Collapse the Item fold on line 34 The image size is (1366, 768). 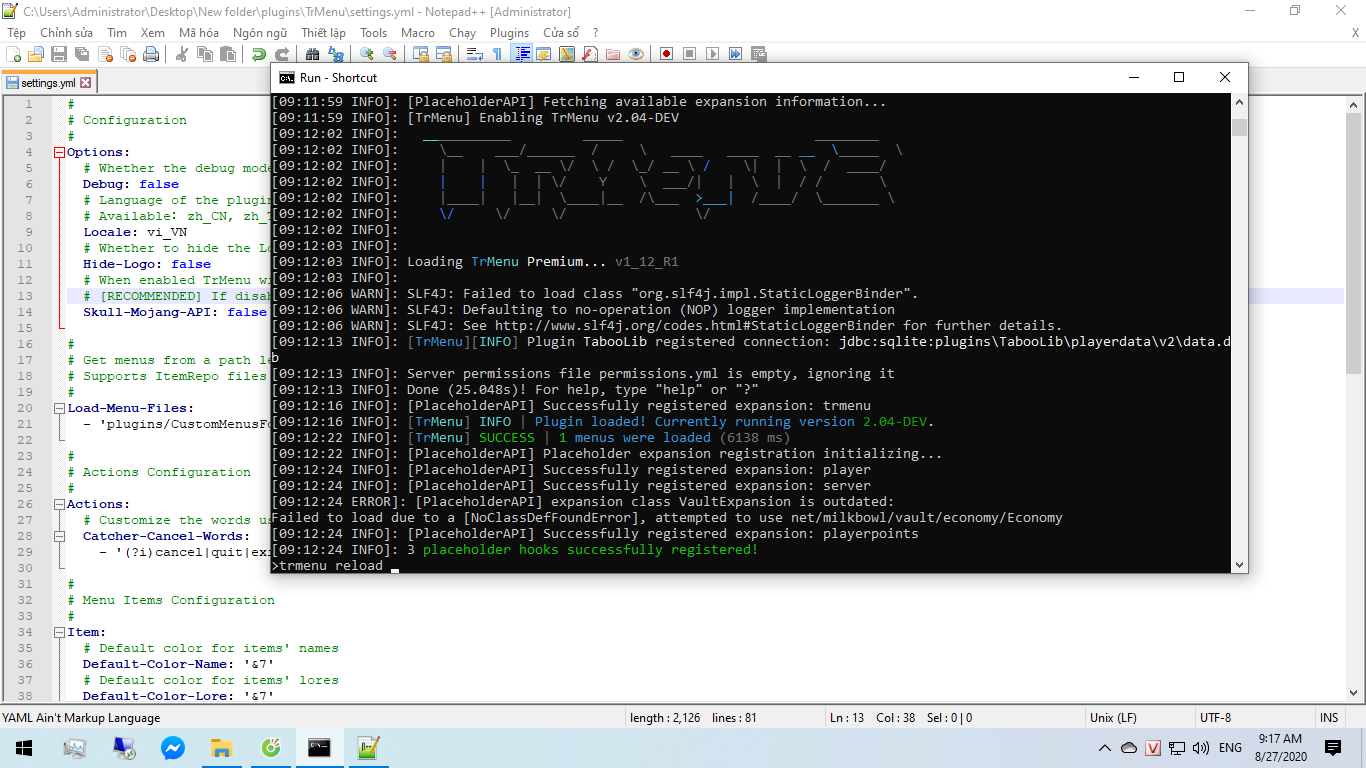pos(59,632)
